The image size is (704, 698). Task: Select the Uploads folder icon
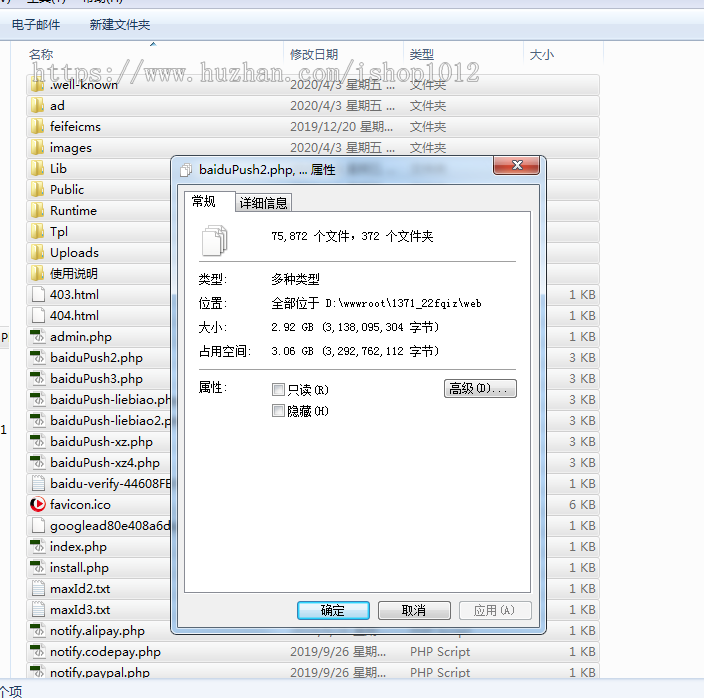click(x=38, y=253)
